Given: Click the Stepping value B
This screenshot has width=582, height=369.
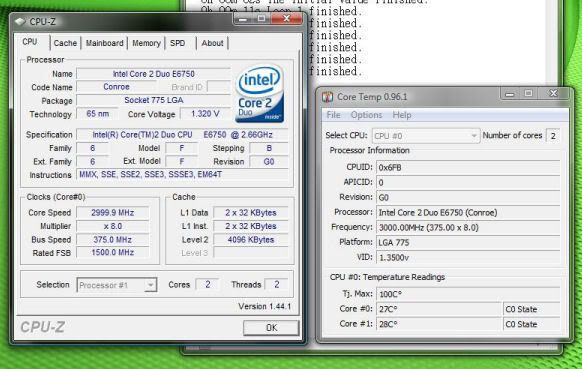Looking at the screenshot, I should click(x=269, y=148).
